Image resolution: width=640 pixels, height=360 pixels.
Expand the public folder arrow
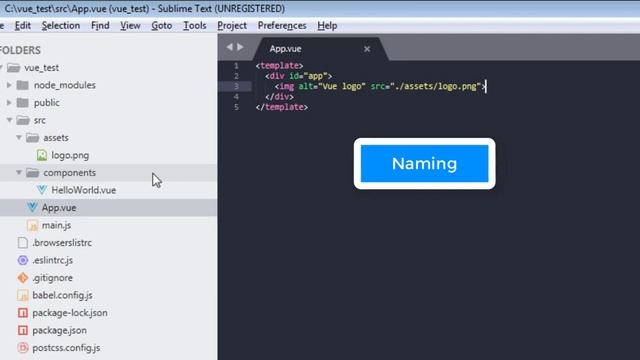9,103
